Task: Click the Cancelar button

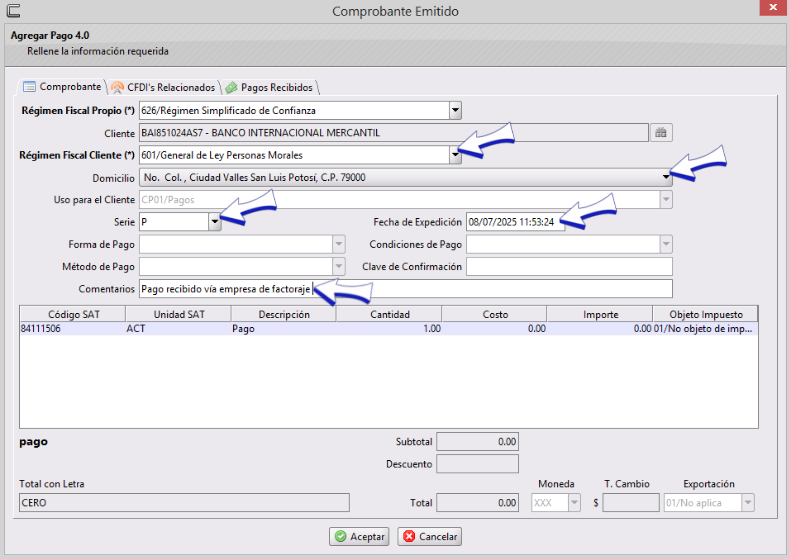Action: [429, 536]
